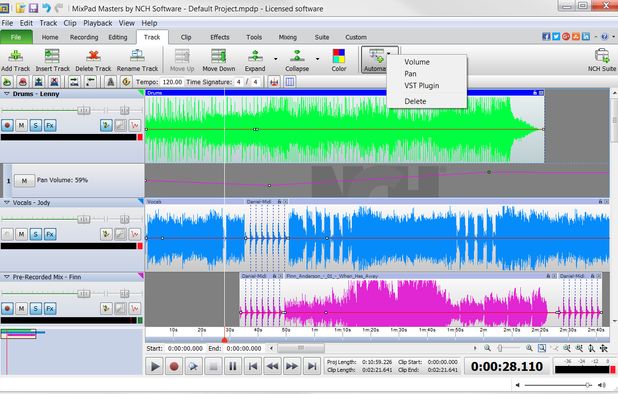The height and width of the screenshot is (394, 618).
Task: Click the red playhead marker on timeline ruler
Action: point(224,340)
